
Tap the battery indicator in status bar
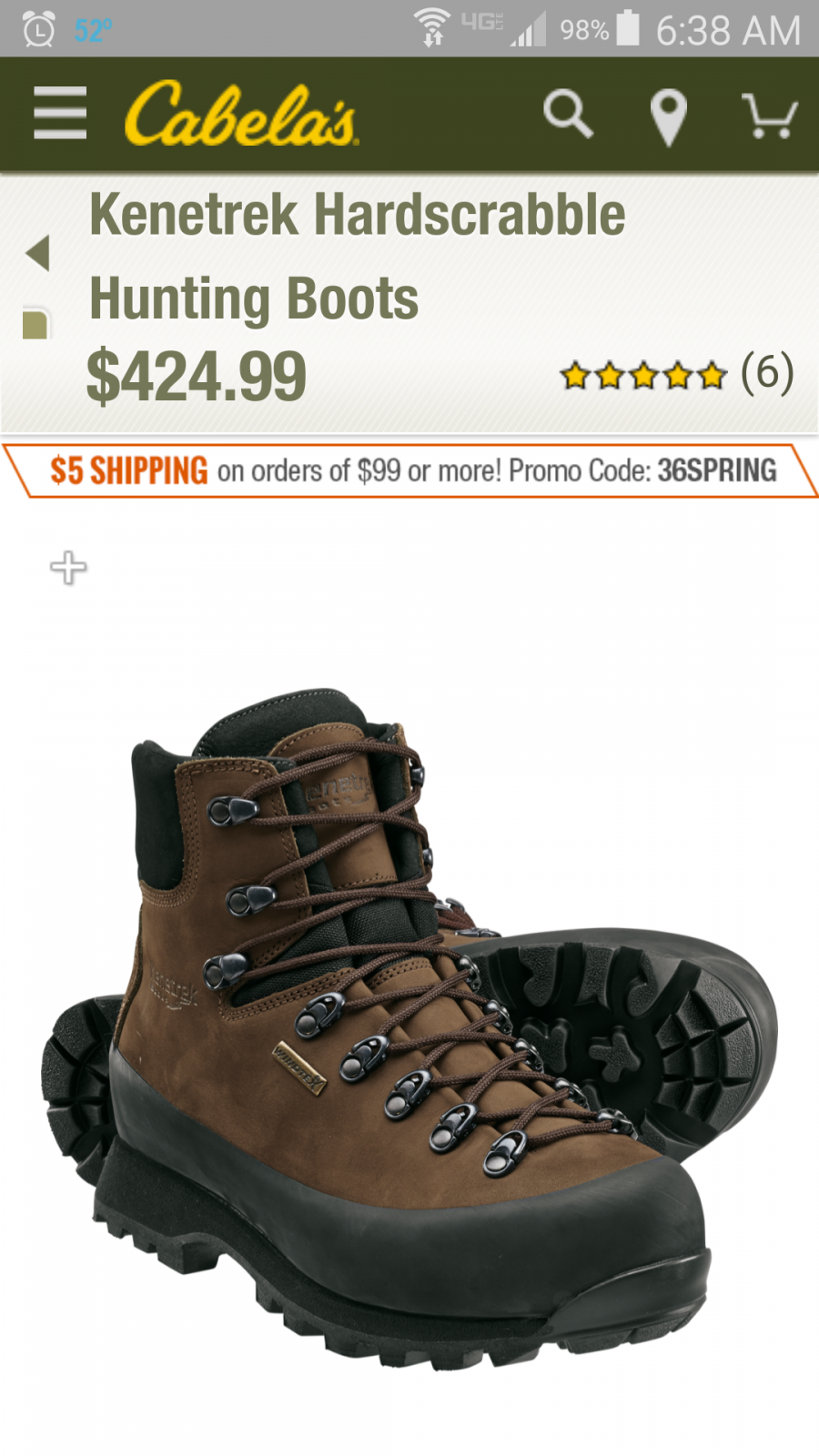(x=628, y=28)
